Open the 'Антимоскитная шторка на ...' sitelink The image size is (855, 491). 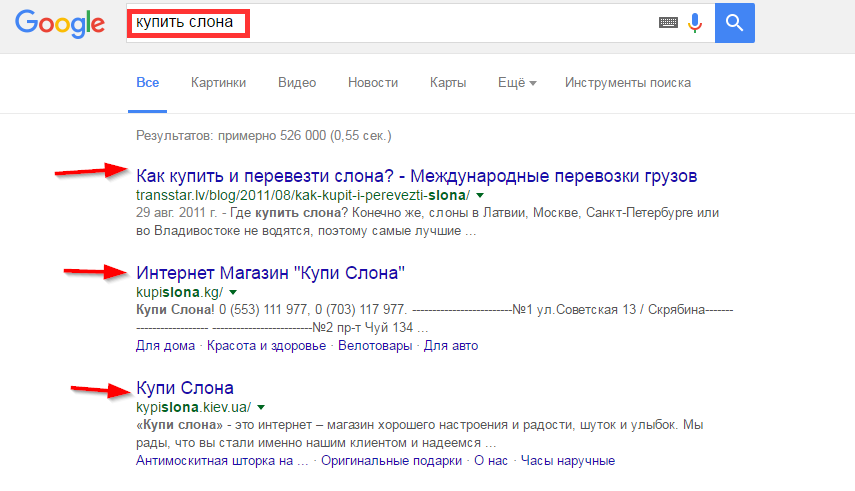(222, 461)
